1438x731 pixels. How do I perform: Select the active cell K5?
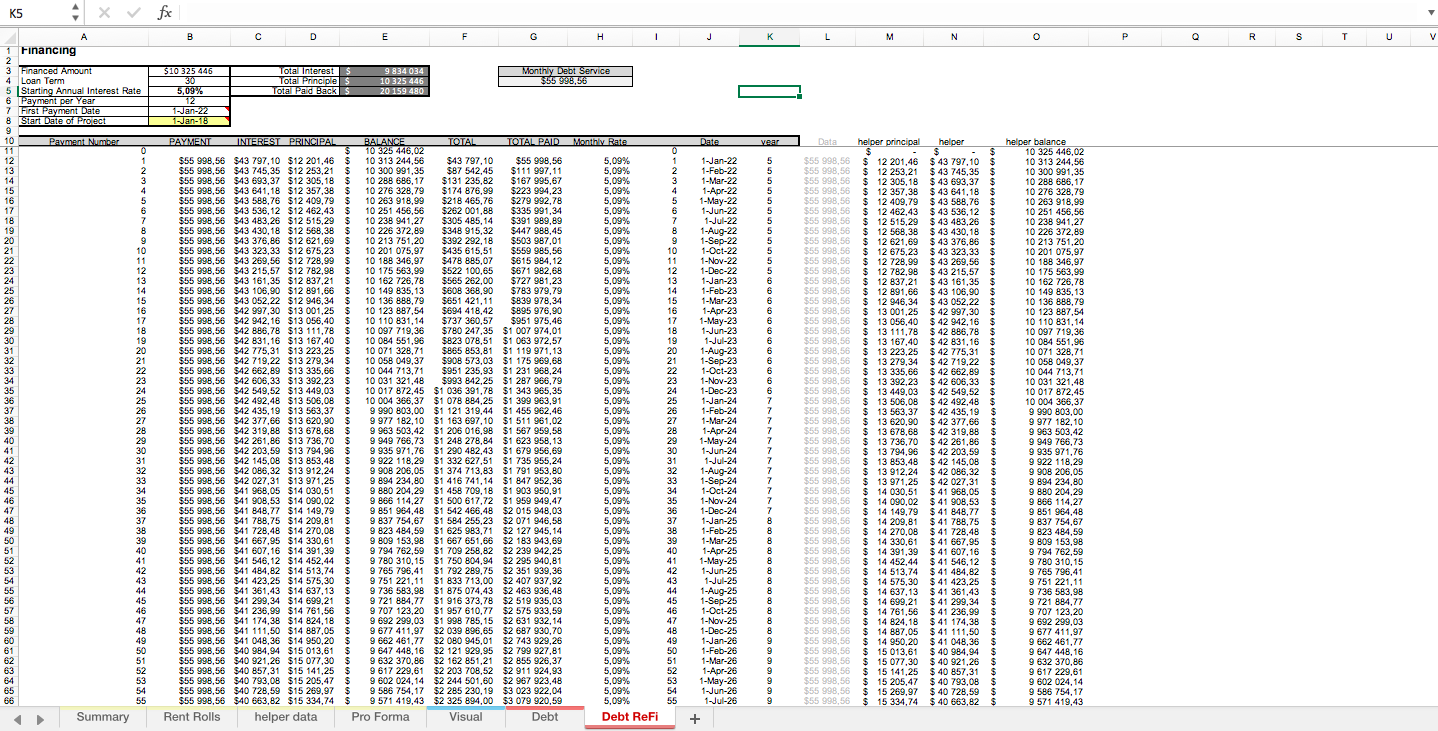(770, 91)
